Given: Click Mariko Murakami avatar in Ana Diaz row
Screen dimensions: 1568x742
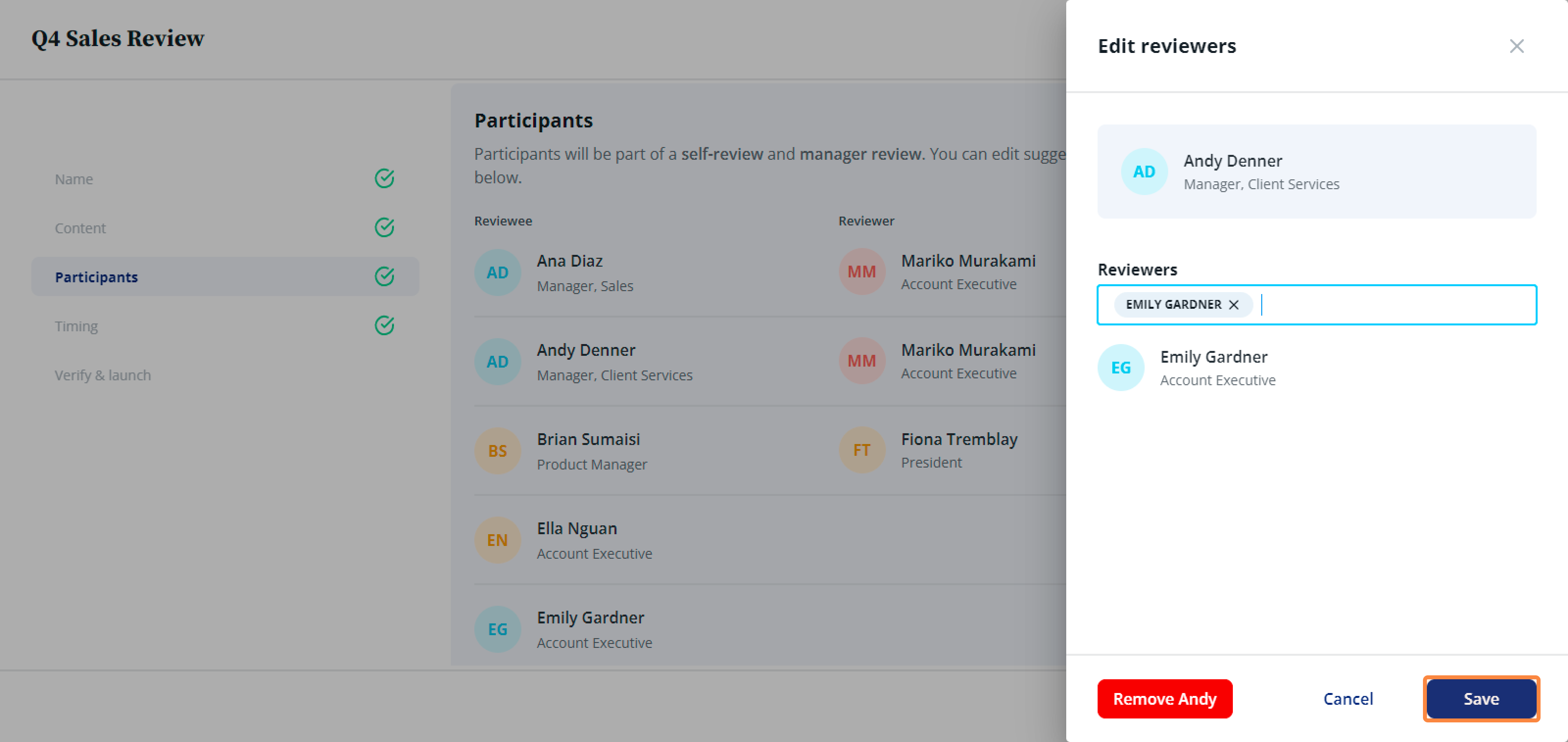Looking at the screenshot, I should point(861,272).
